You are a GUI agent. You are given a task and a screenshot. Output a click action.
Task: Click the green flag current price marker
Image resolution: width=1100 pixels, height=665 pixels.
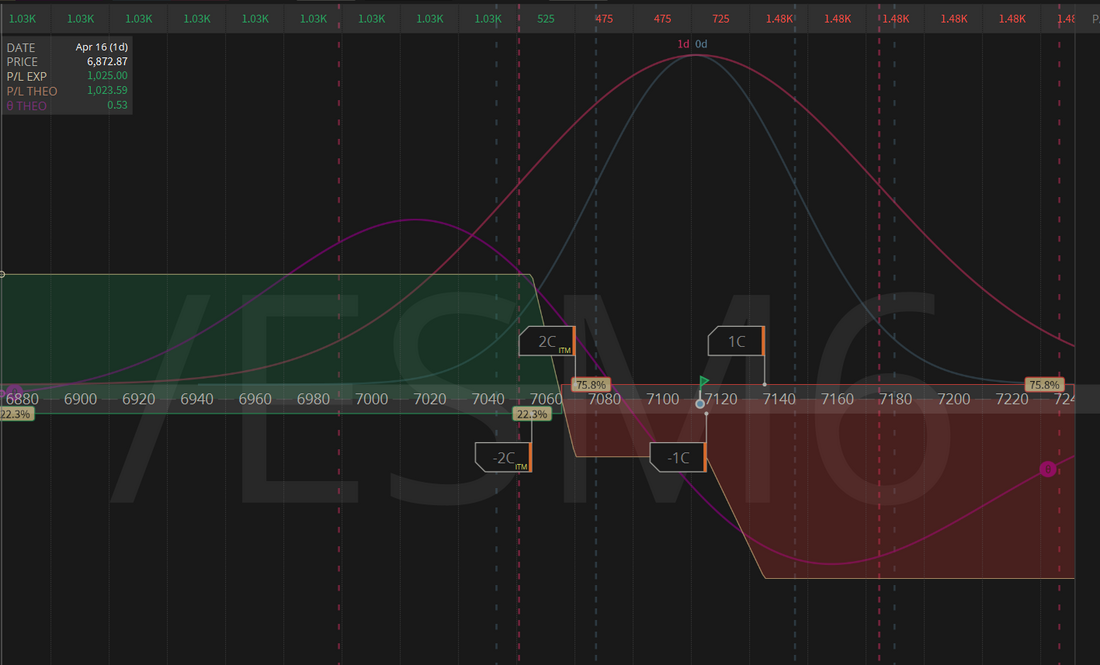(x=704, y=381)
